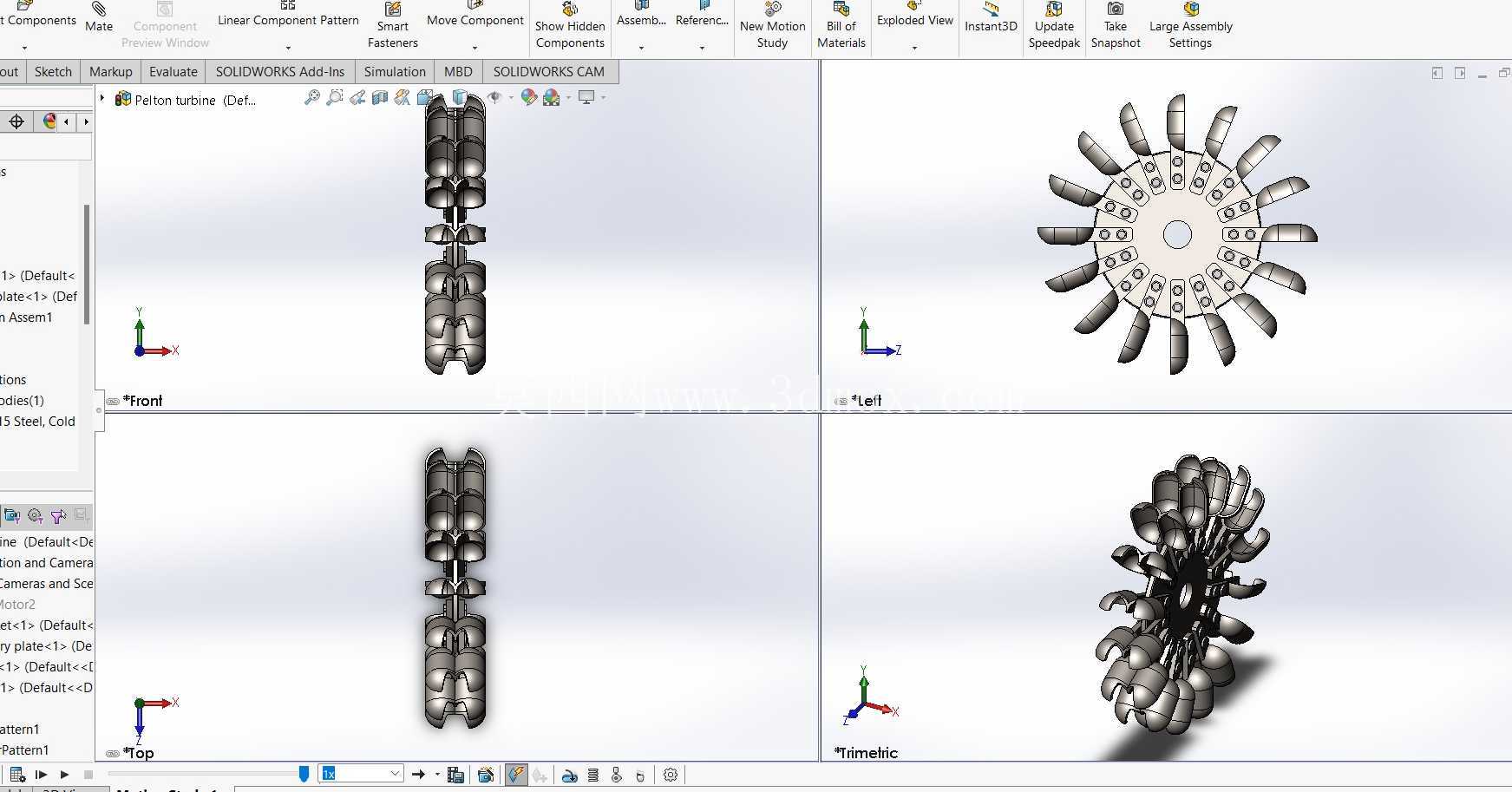Add Contact in motion study toolbar

(x=570, y=775)
